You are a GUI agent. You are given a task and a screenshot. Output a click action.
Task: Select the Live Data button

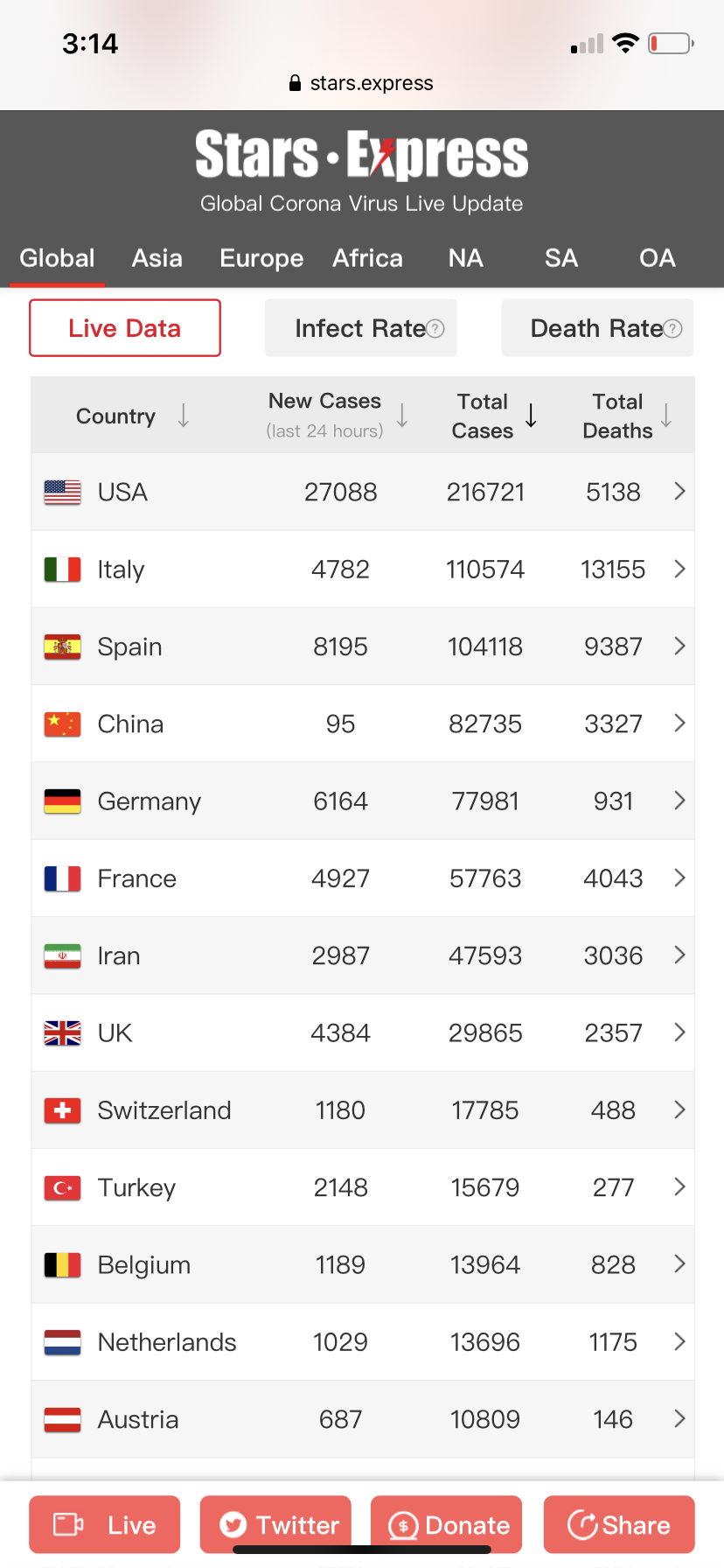click(125, 329)
